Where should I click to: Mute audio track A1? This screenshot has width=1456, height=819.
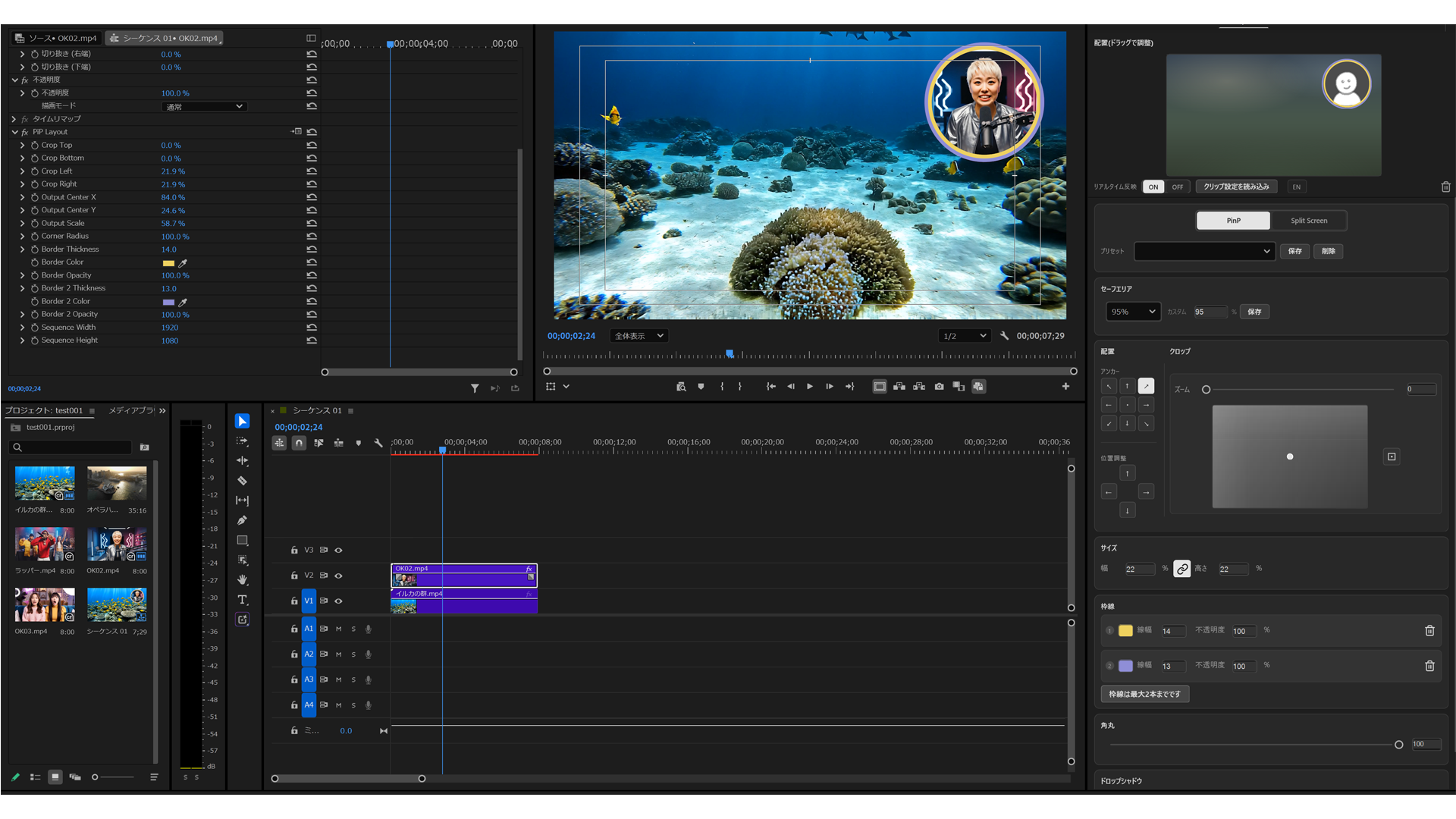(338, 629)
